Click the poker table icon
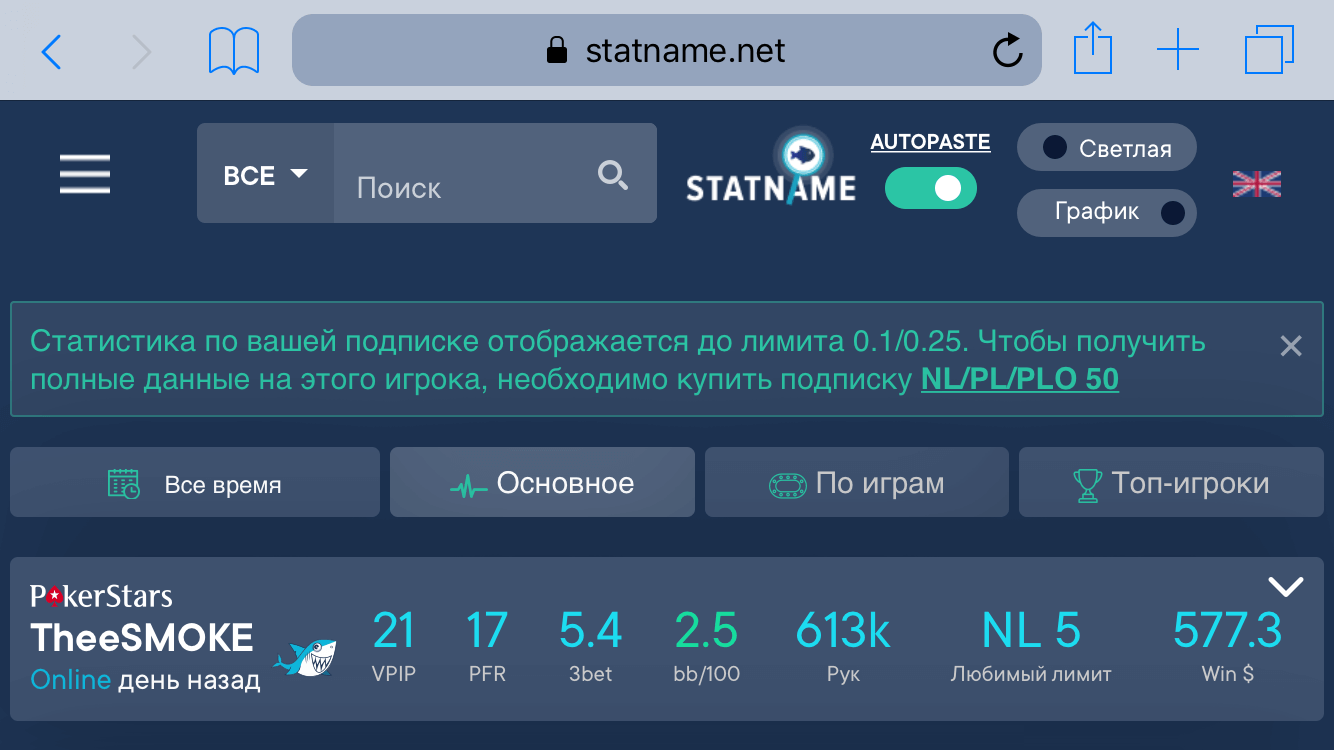Image resolution: width=1334 pixels, height=750 pixels. tap(787, 485)
